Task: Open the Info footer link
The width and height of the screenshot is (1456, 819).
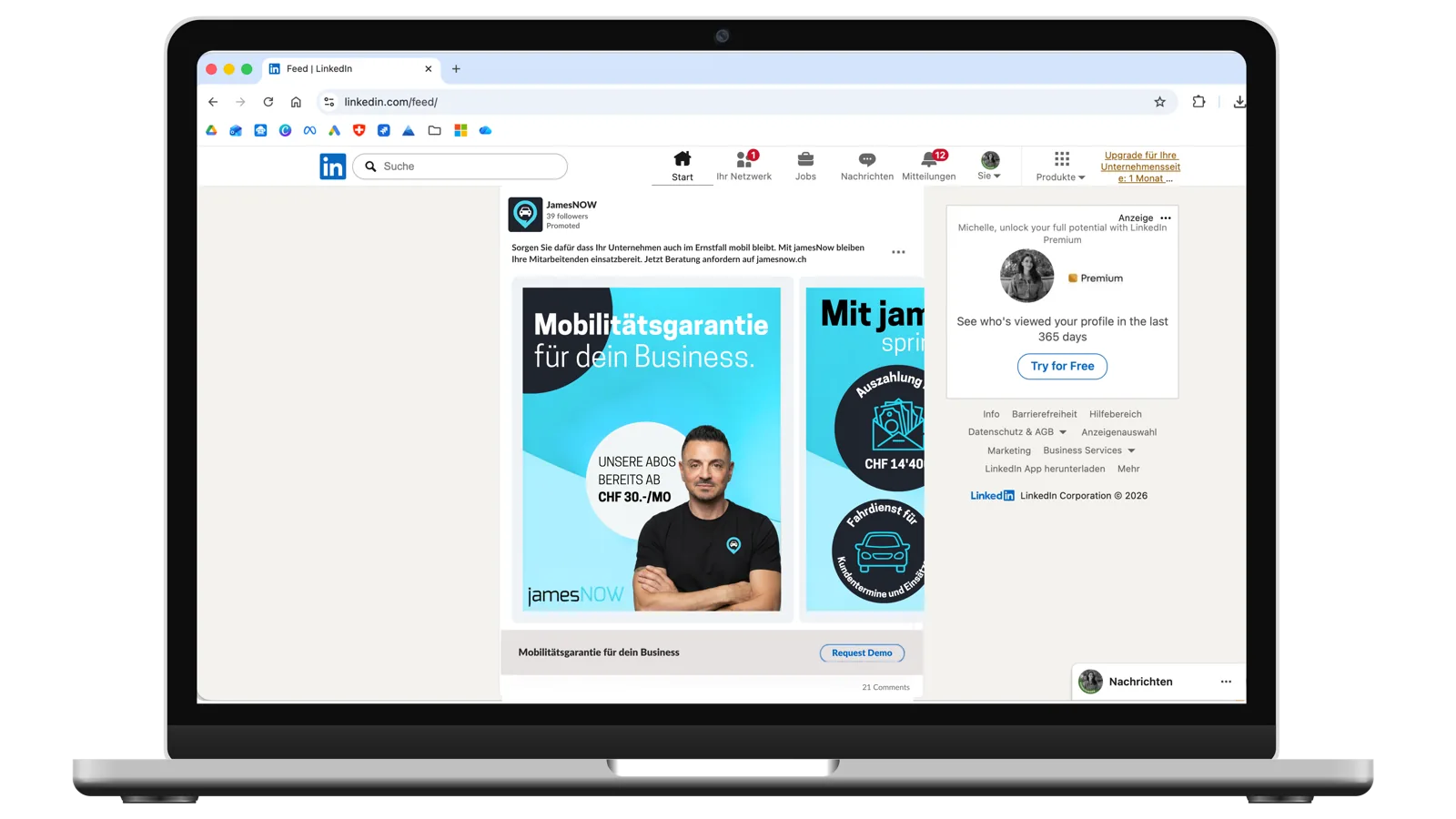Action: pyautogui.click(x=991, y=414)
